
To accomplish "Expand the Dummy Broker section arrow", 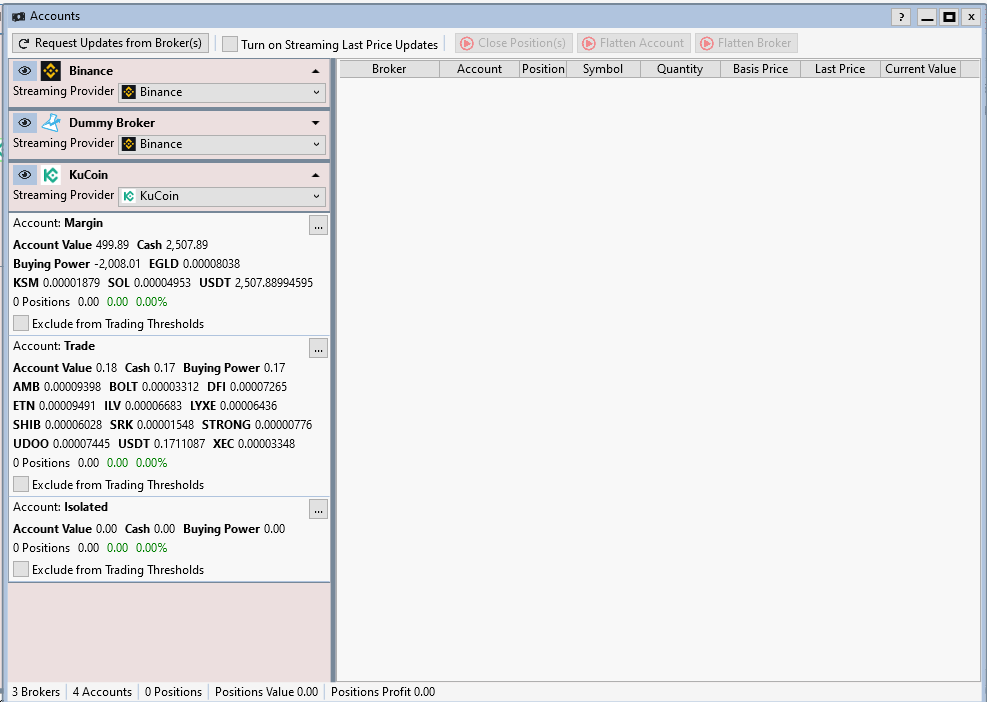I will click(316, 123).
